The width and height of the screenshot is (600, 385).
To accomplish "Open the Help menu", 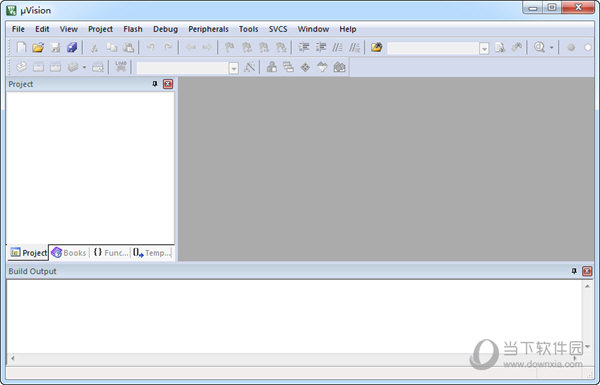I will pyautogui.click(x=347, y=29).
